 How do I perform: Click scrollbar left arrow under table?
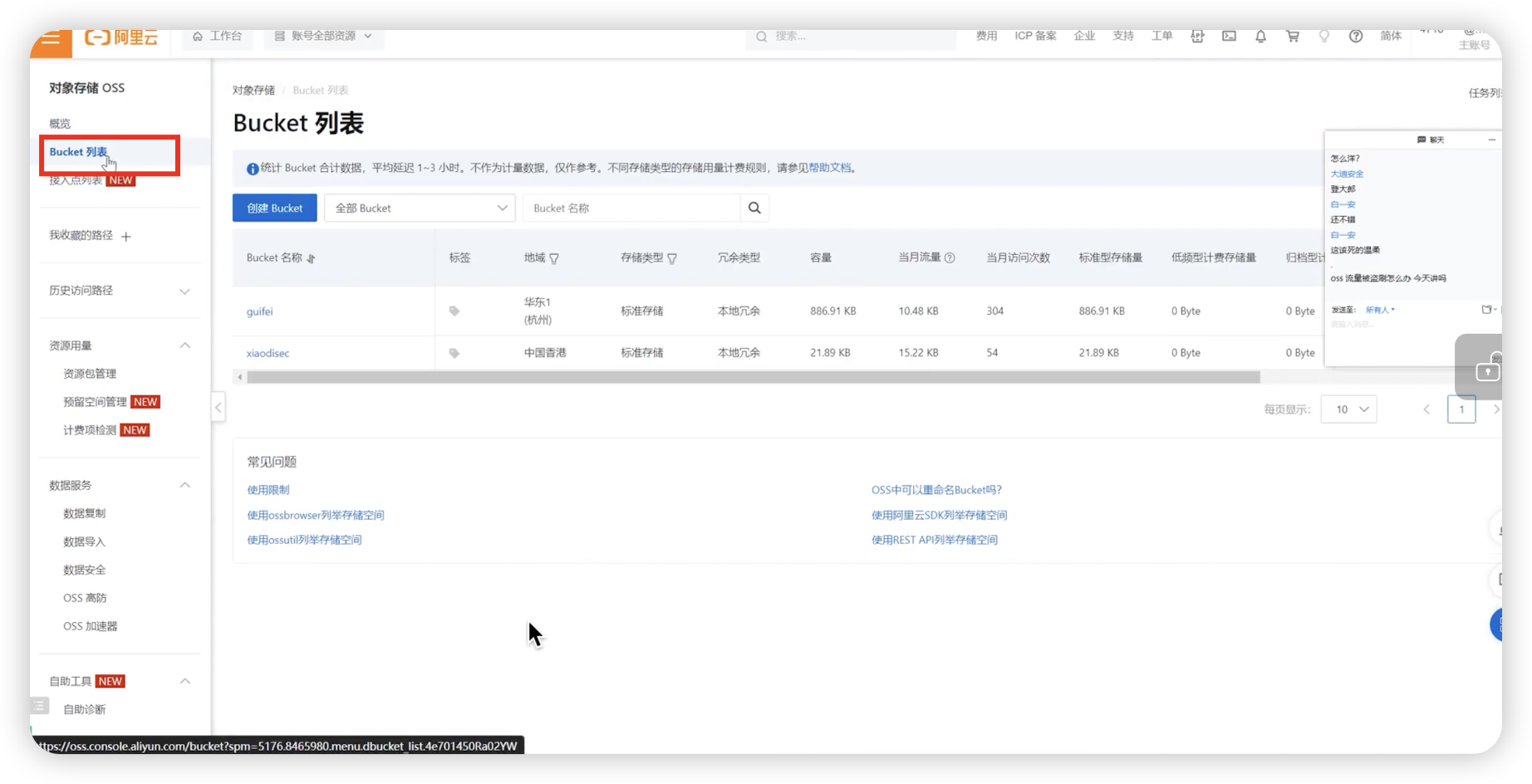point(240,378)
